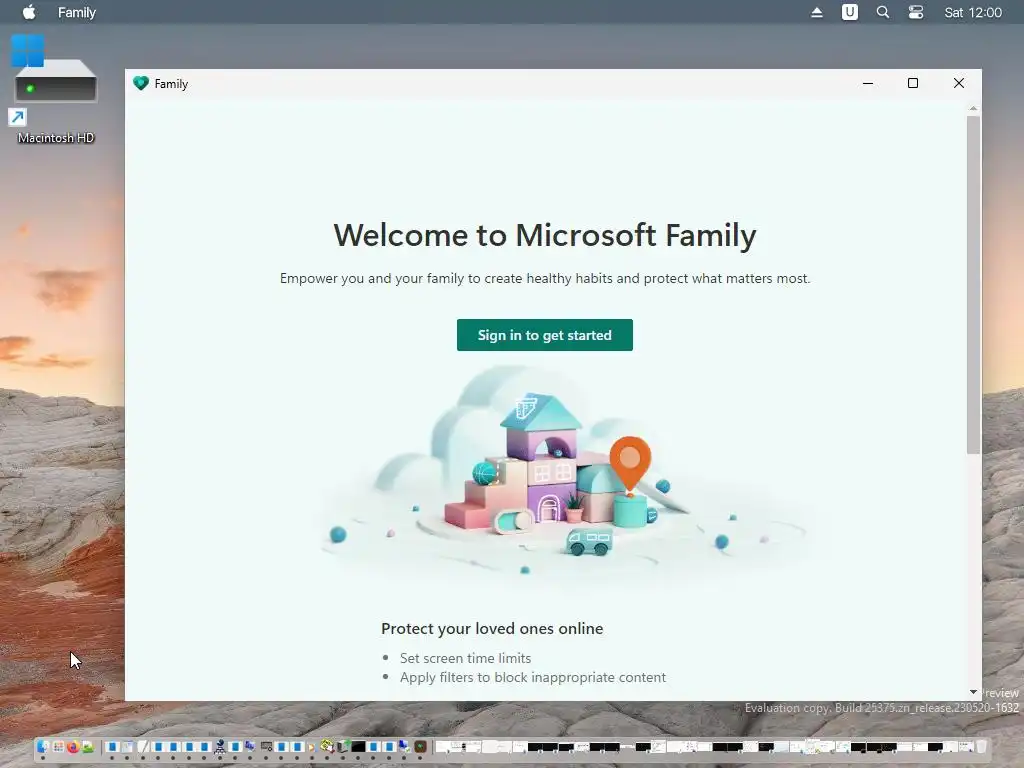Open Control Center toggles icon
Image resolution: width=1024 pixels, height=768 pixels.
(x=916, y=12)
